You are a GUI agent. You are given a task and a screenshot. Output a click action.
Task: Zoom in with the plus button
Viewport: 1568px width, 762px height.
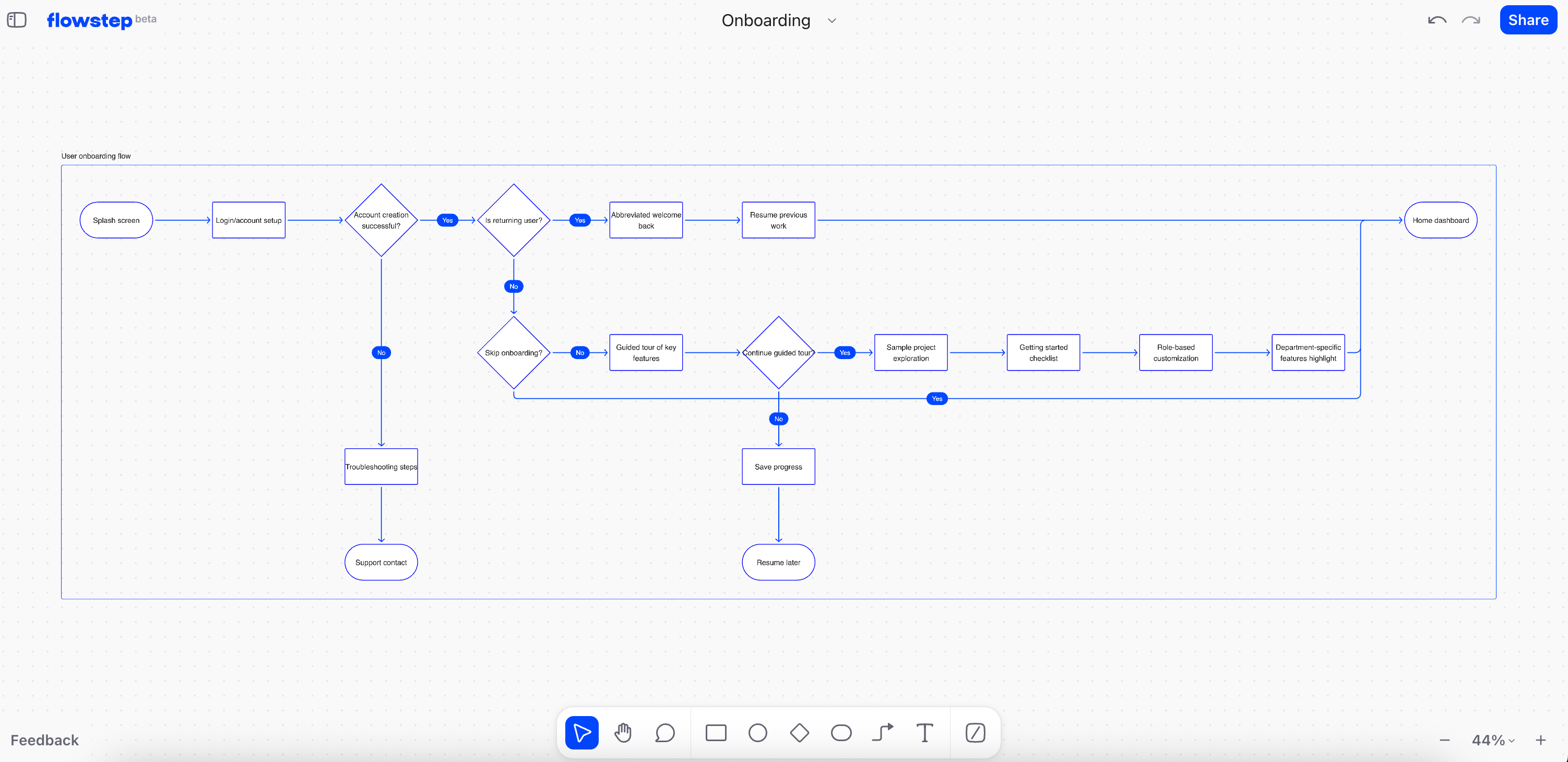click(1541, 740)
